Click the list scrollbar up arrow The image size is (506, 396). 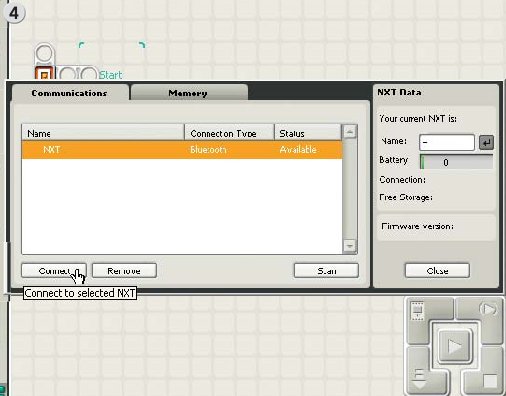350,132
